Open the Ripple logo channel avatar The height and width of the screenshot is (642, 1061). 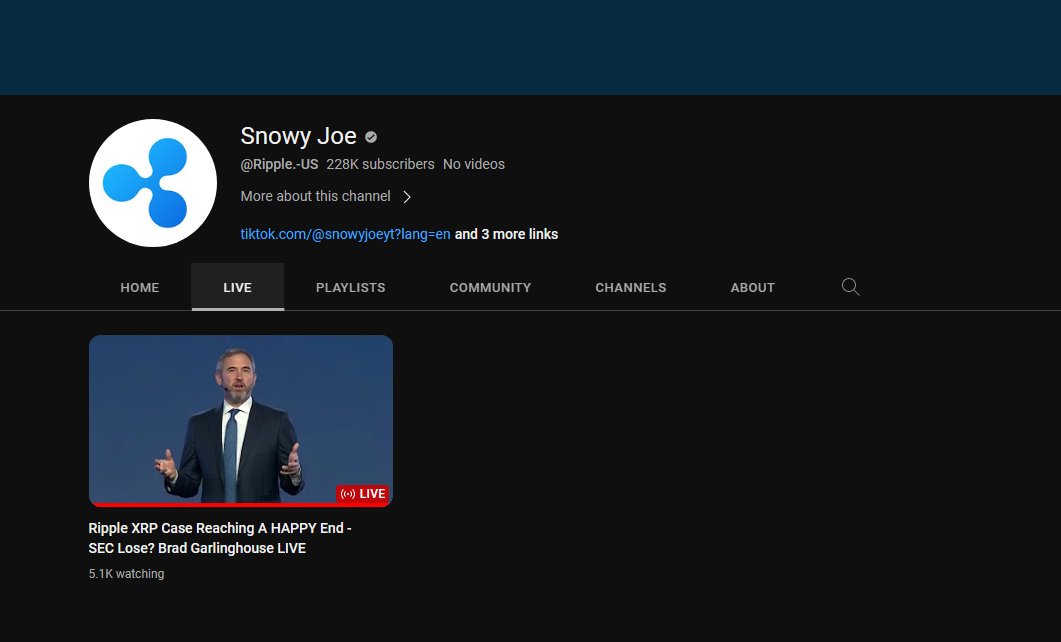153,183
